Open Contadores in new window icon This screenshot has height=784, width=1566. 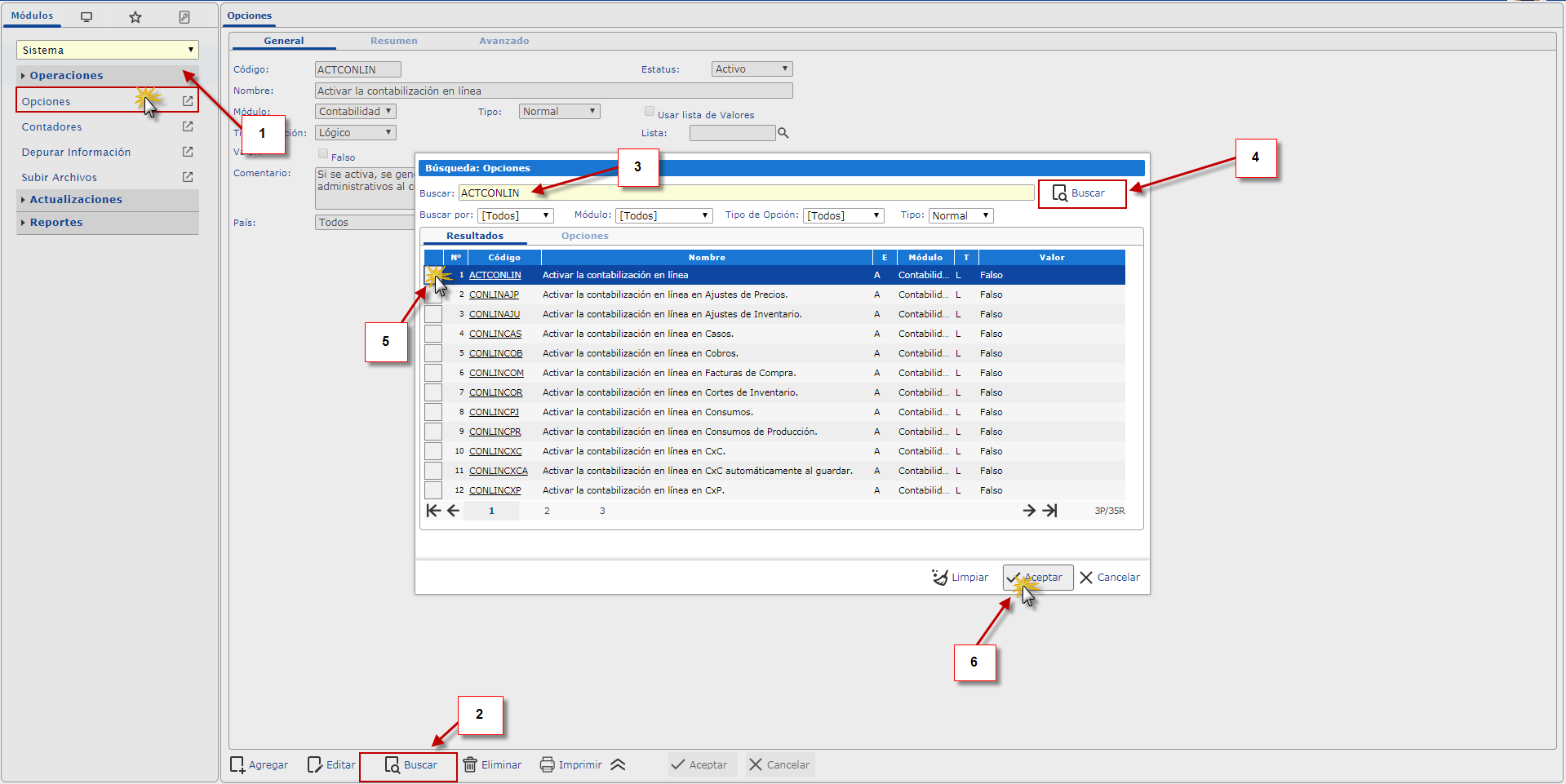(188, 126)
